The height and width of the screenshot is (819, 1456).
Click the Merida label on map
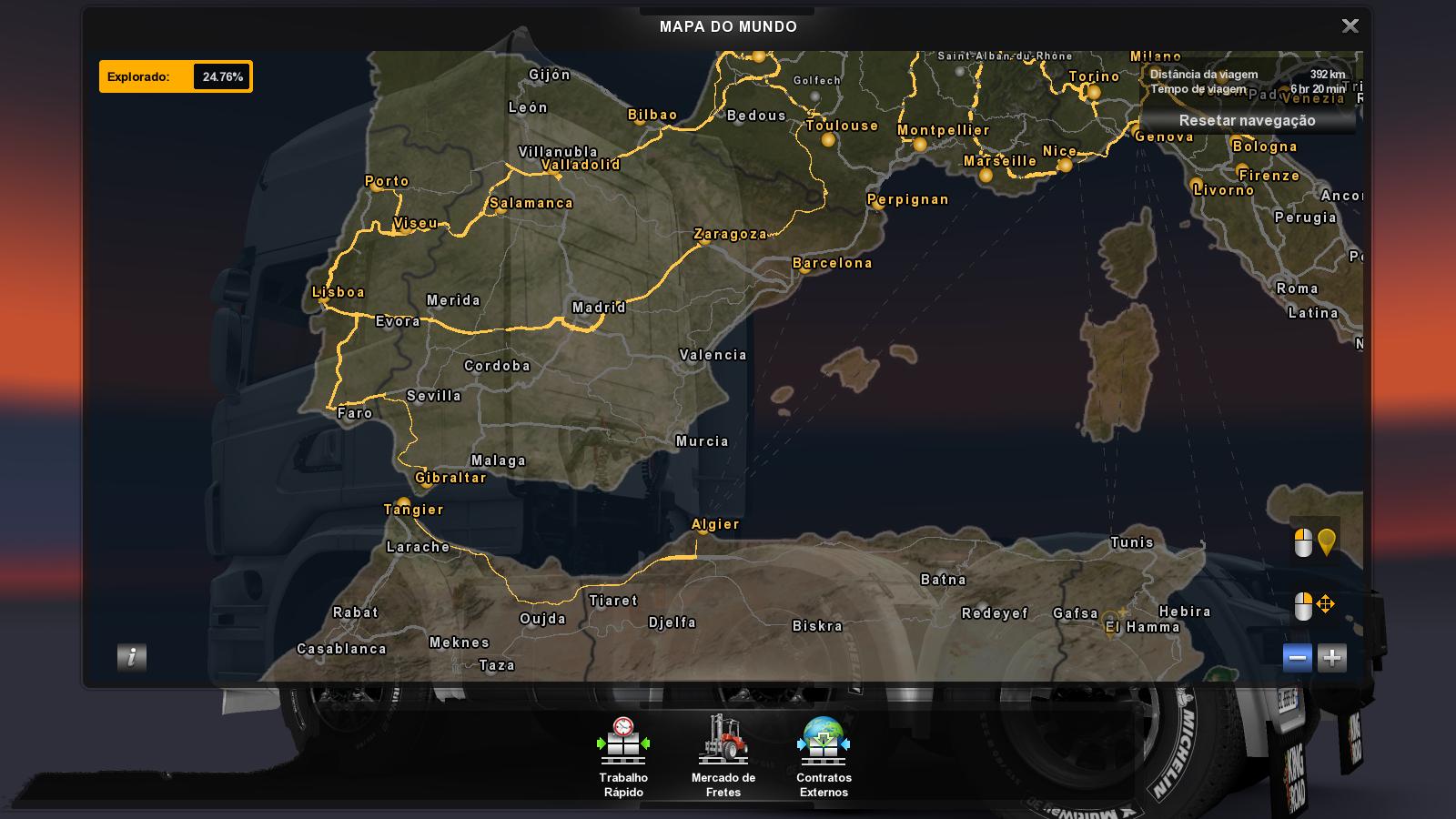tap(453, 300)
